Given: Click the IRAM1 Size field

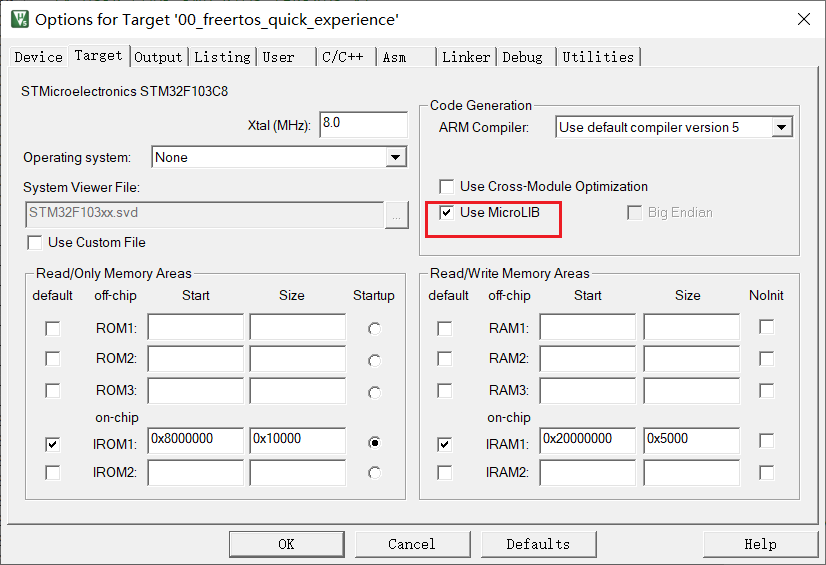Looking at the screenshot, I should [x=691, y=440].
